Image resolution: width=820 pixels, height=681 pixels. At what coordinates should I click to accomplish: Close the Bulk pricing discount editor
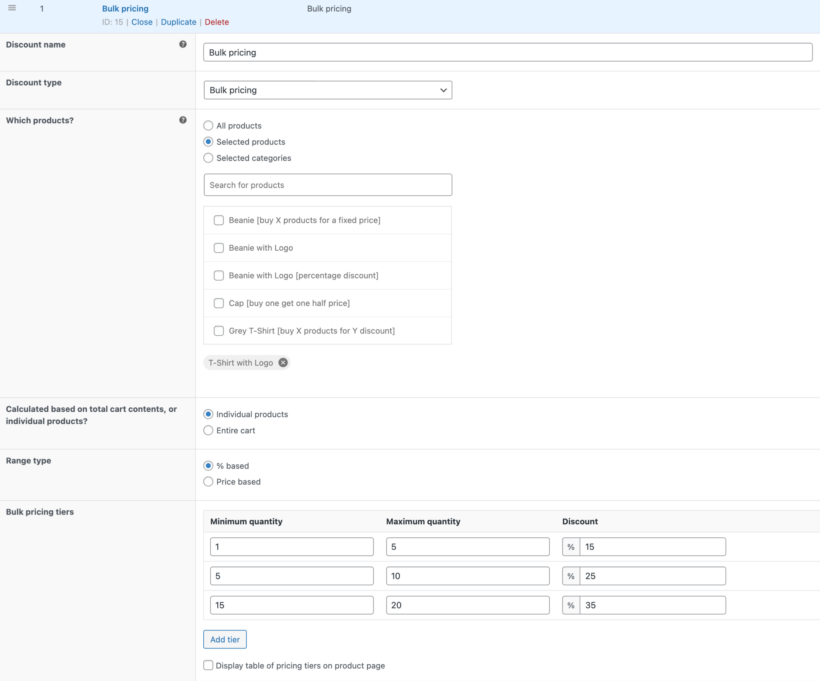[142, 21]
